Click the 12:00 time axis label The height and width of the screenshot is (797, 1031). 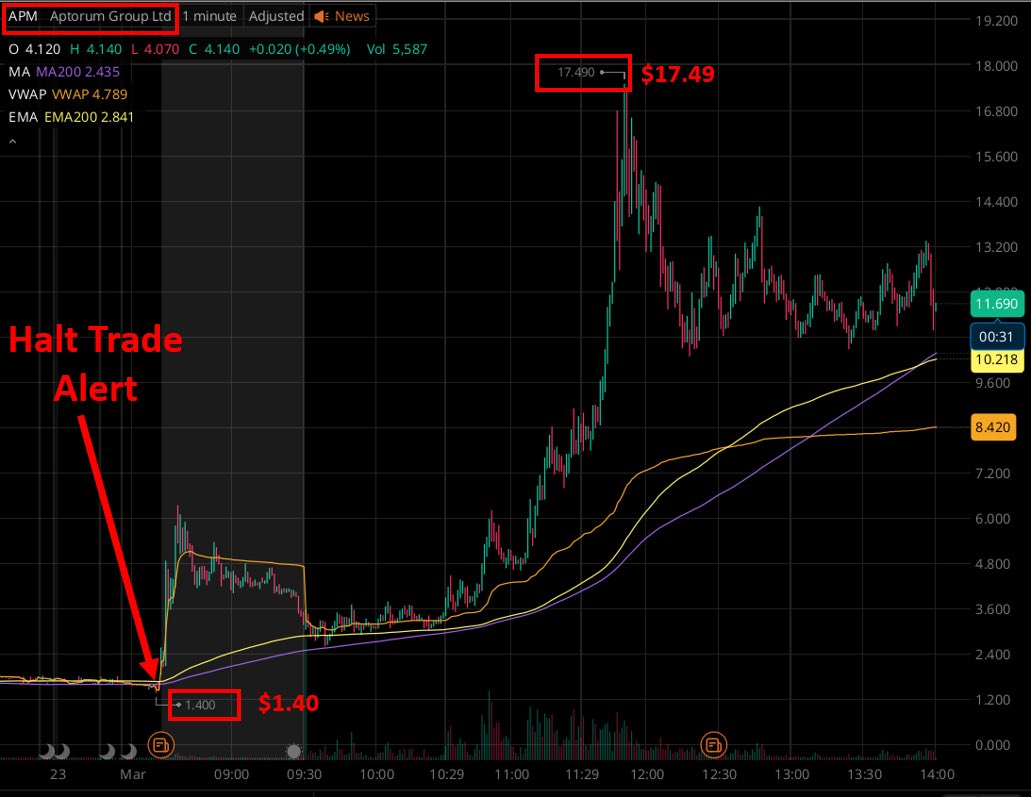coord(647,774)
